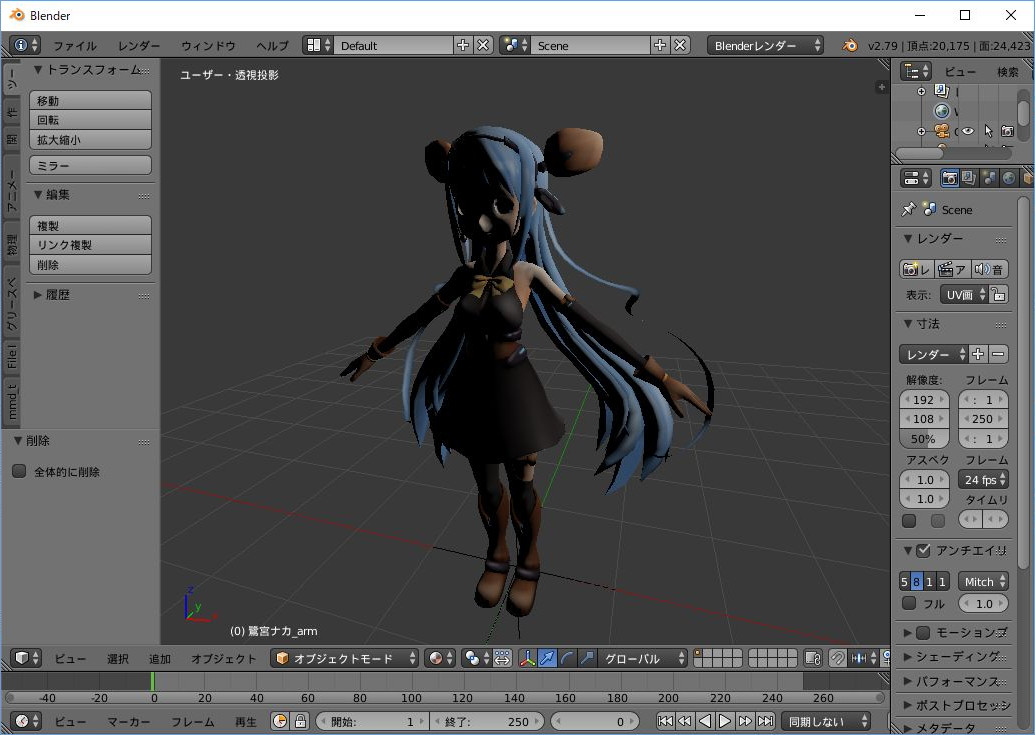Open the レンダー menu in top bar

(139, 46)
